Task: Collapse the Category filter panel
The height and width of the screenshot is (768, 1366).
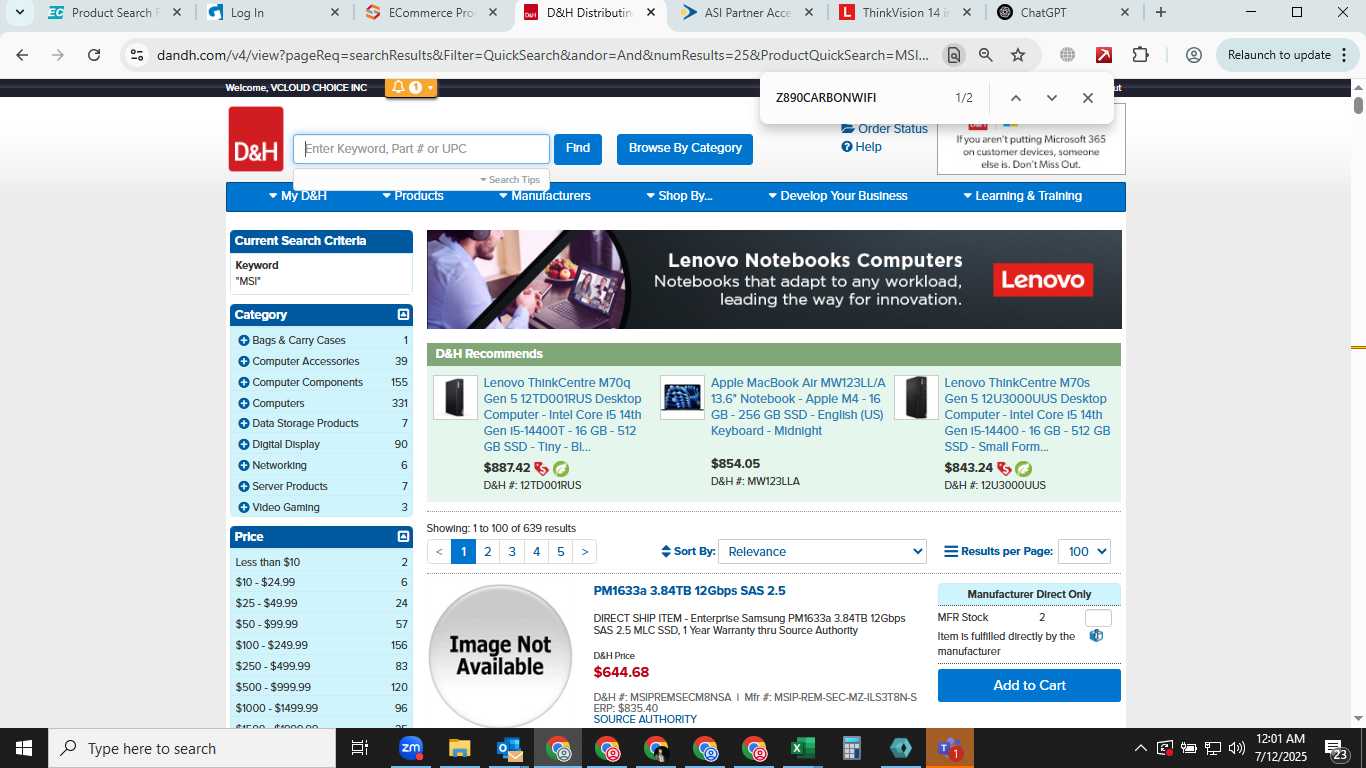Action: (x=403, y=315)
